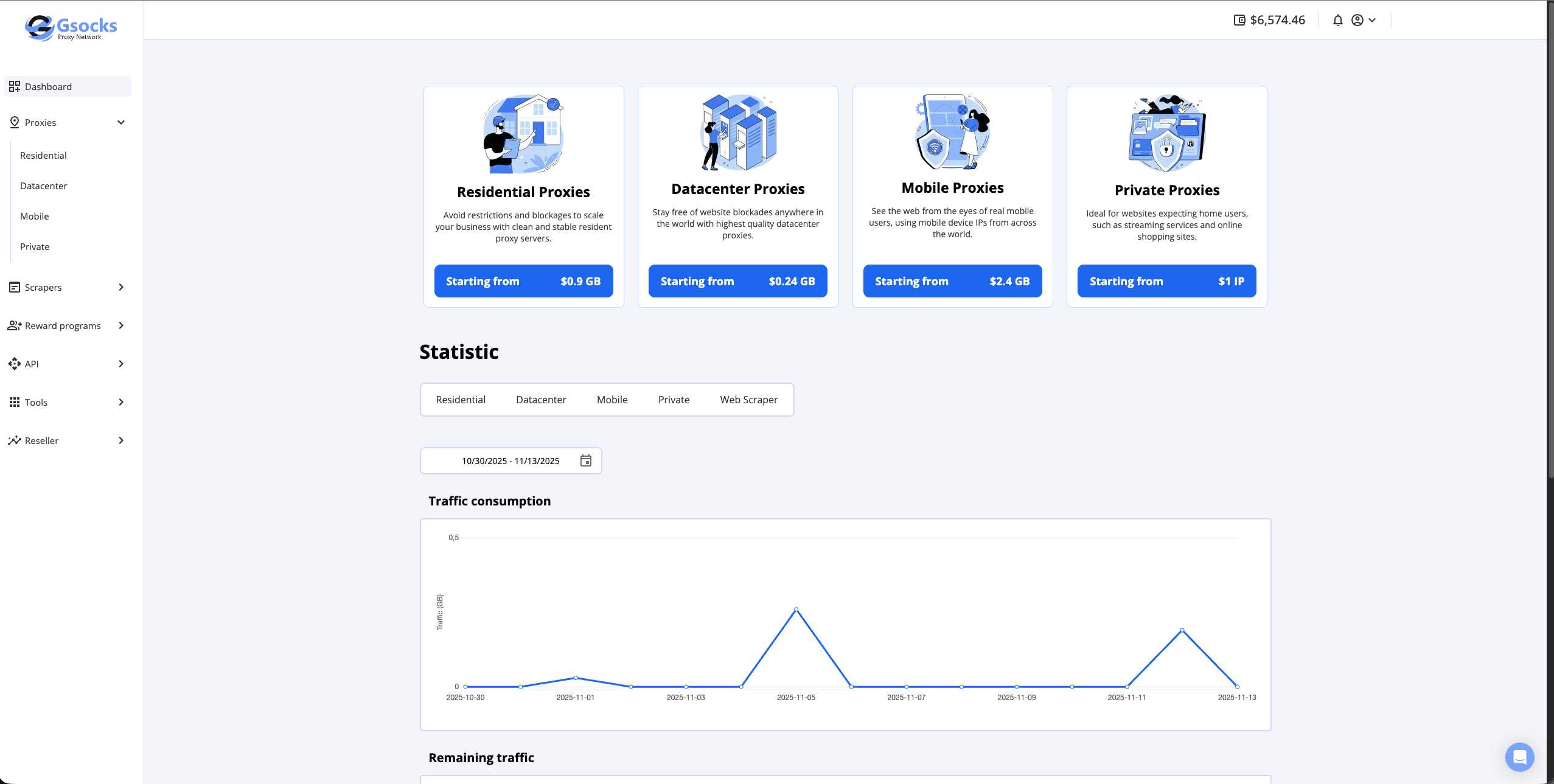Click the Scrapers sidebar icon
Screen dimensions: 1554x784
[15, 287]
